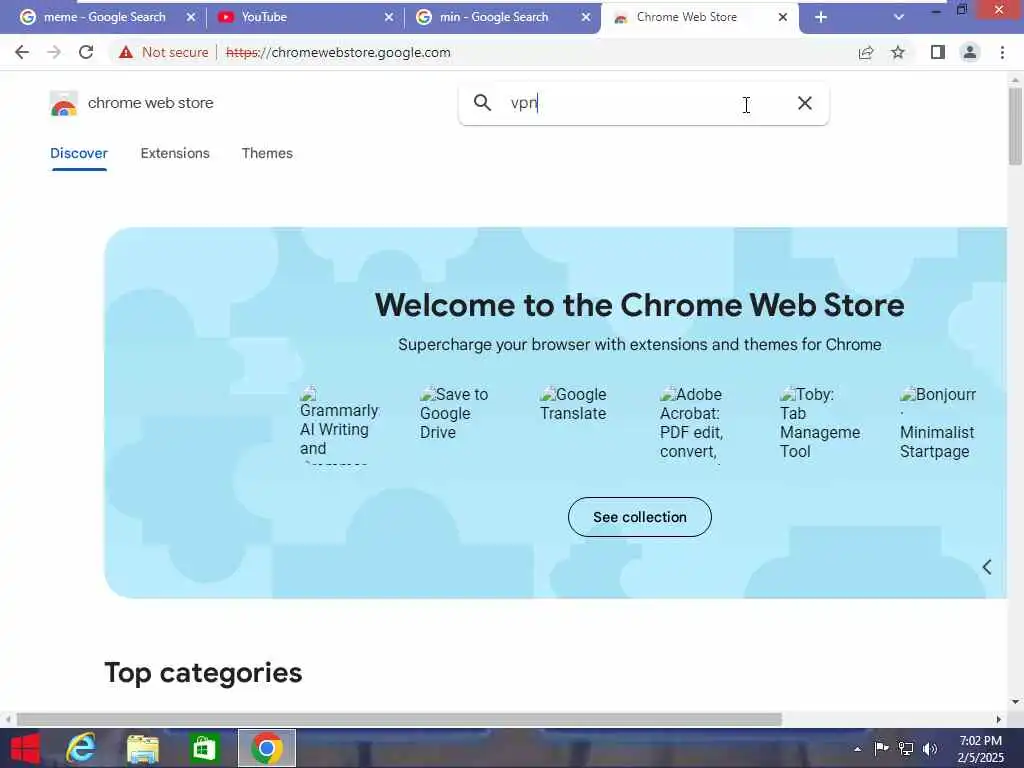The image size is (1024, 768).
Task: Click the banner previous arrow chevron
Action: pos(987,567)
